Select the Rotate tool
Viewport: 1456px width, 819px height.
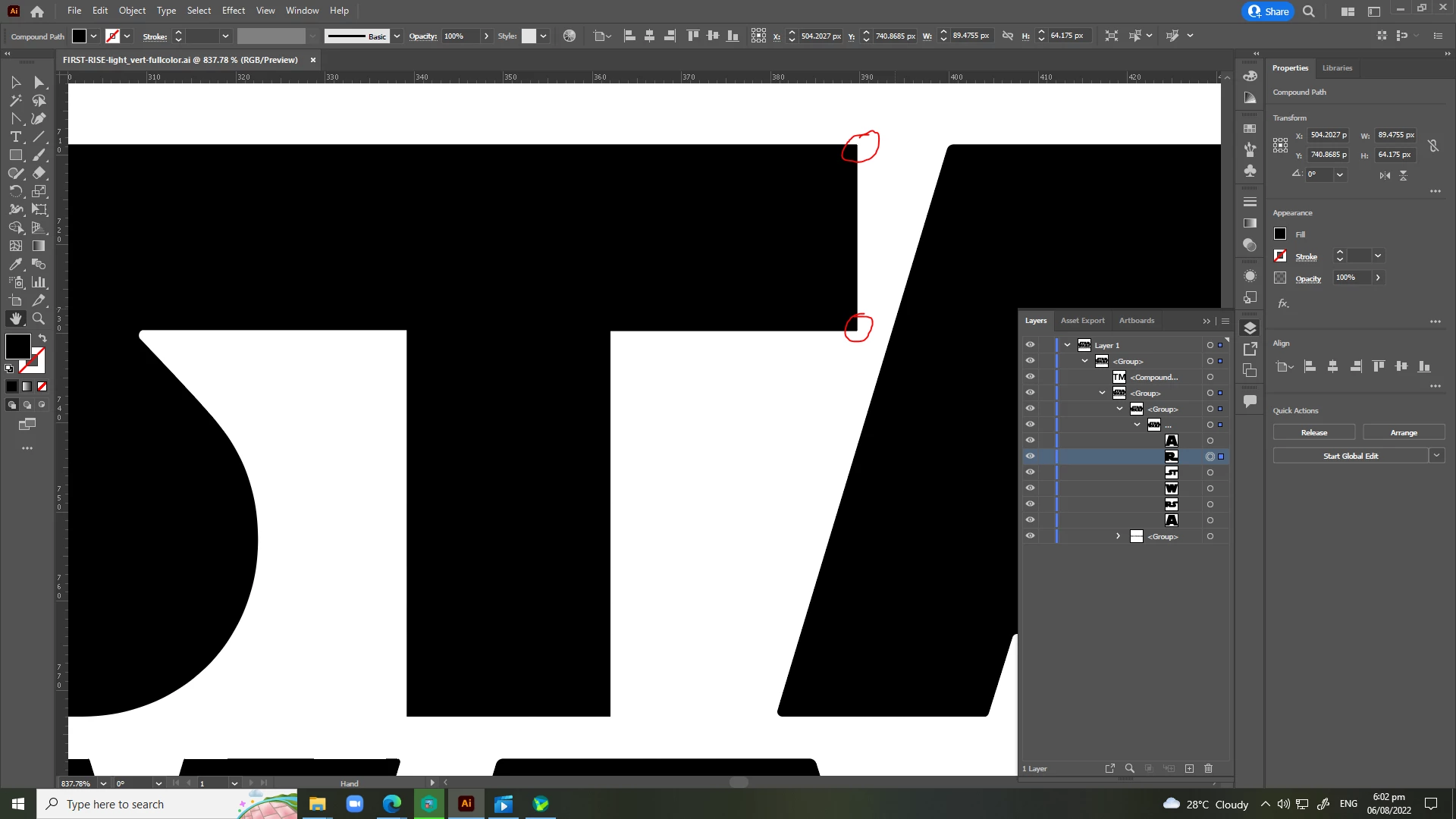click(15, 192)
